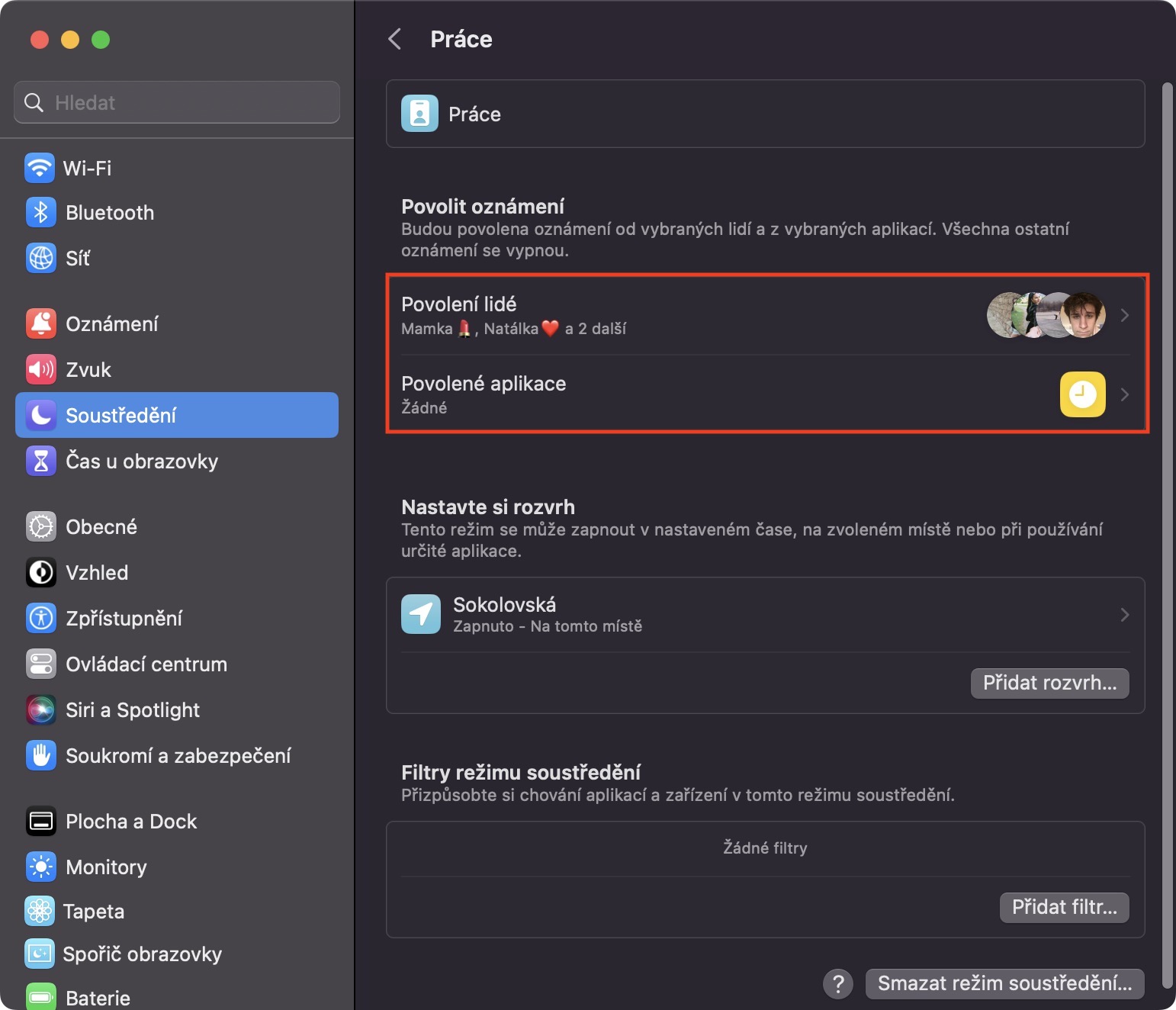The height and width of the screenshot is (1010, 1176).
Task: Click the Přidat rozvrh… button
Action: click(1049, 683)
